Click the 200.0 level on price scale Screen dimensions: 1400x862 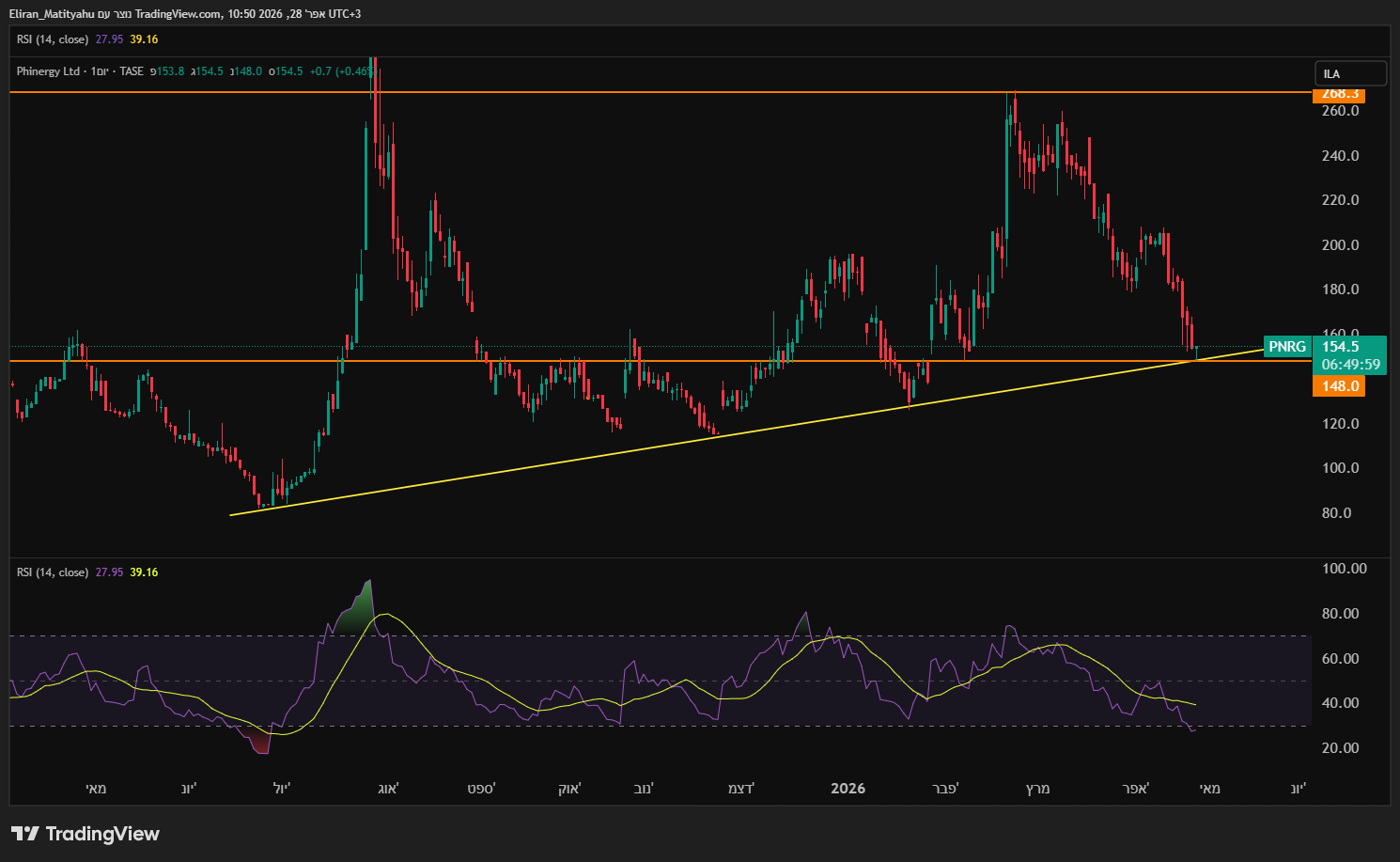click(x=1340, y=245)
